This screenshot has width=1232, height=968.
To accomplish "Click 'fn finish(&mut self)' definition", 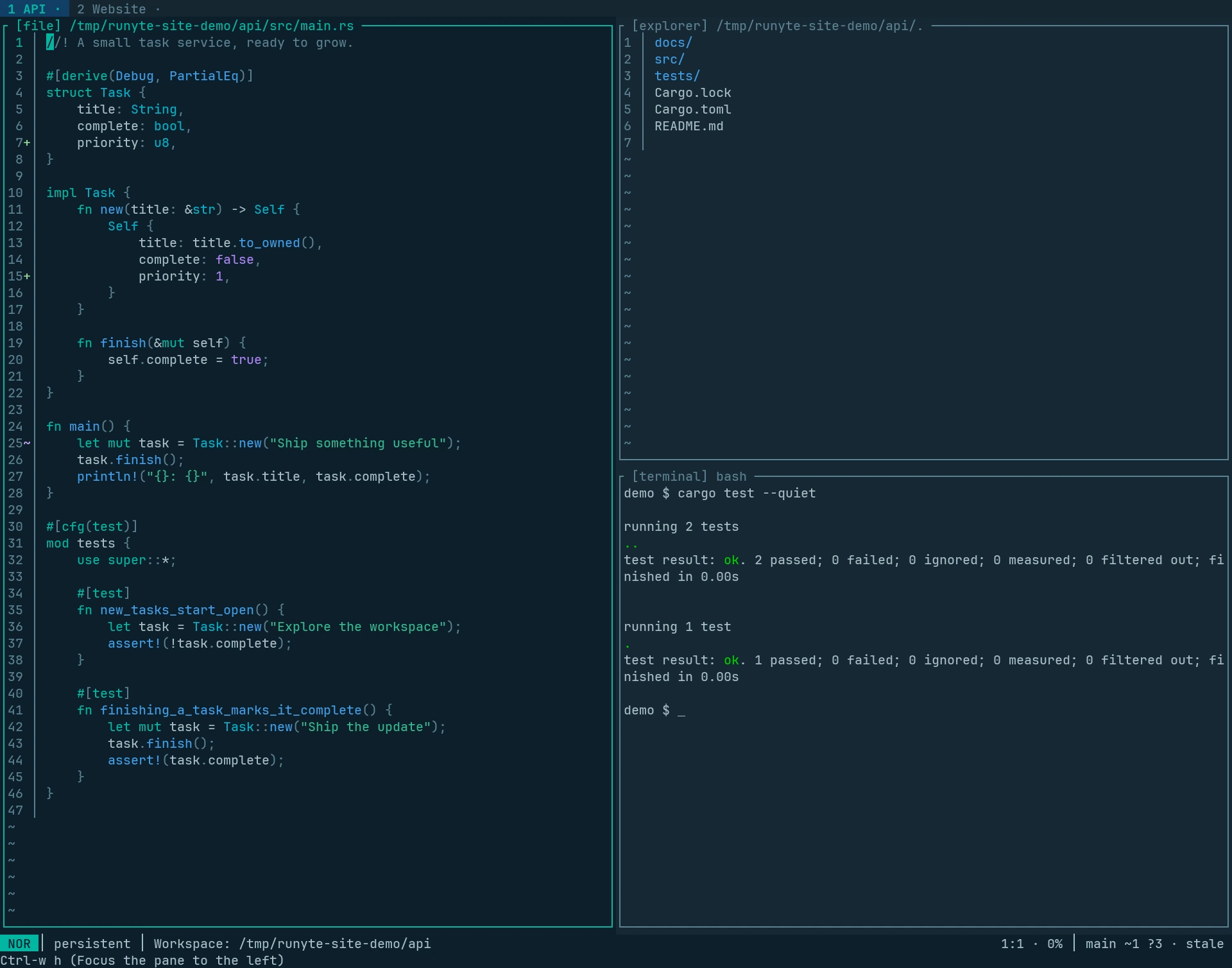I will coord(161,343).
